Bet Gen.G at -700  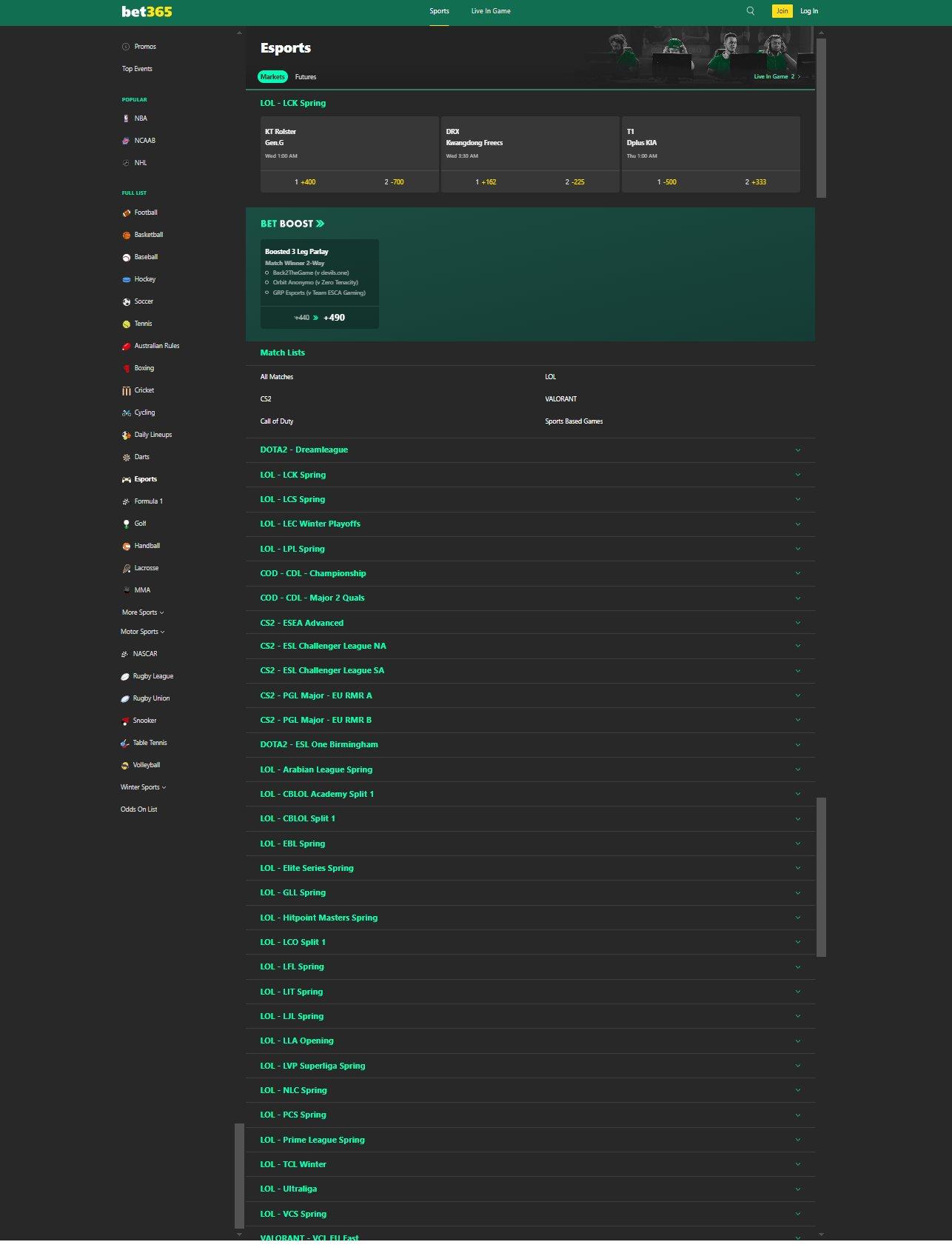(x=394, y=182)
